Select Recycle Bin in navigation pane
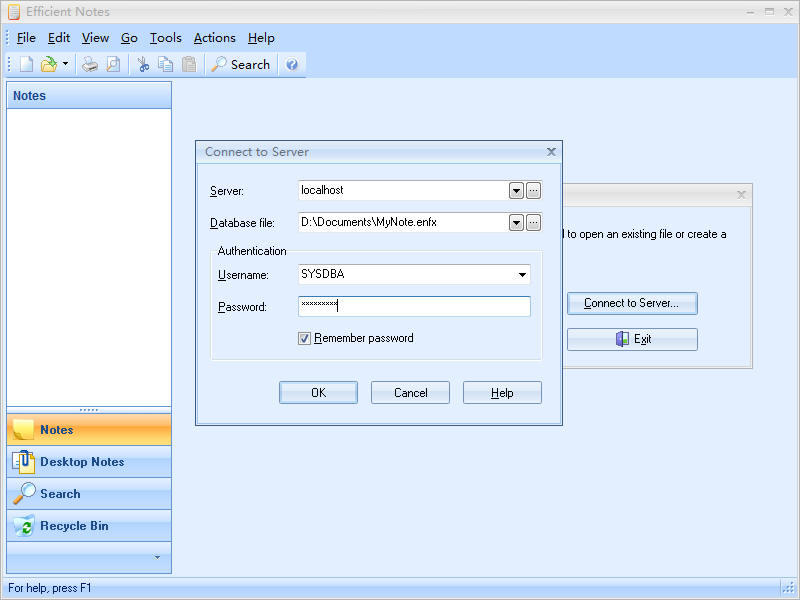The image size is (800, 600). click(89, 526)
